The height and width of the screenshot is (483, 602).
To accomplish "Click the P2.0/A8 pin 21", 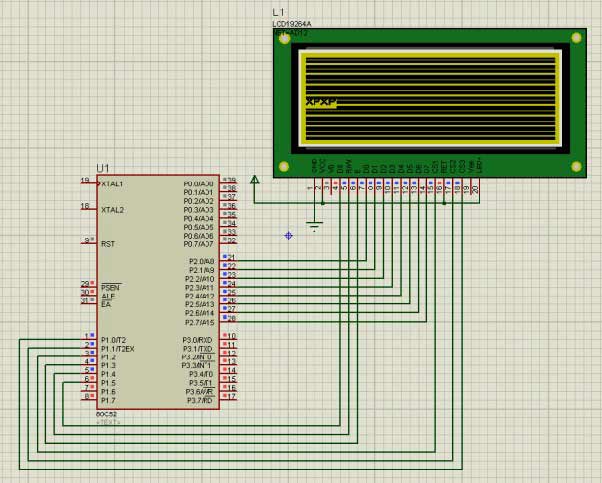I will pyautogui.click(x=228, y=260).
